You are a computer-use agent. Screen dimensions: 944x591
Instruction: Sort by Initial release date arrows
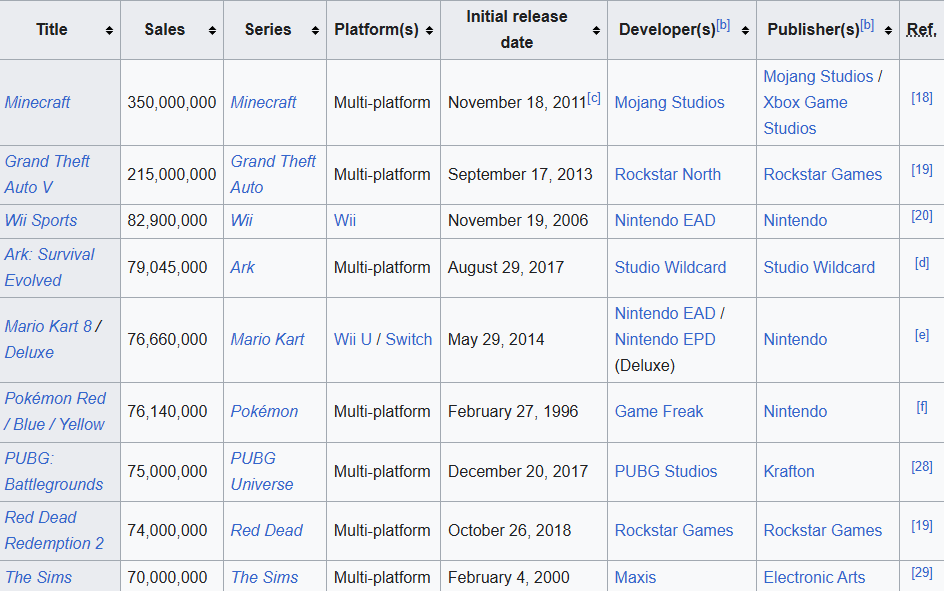click(596, 30)
